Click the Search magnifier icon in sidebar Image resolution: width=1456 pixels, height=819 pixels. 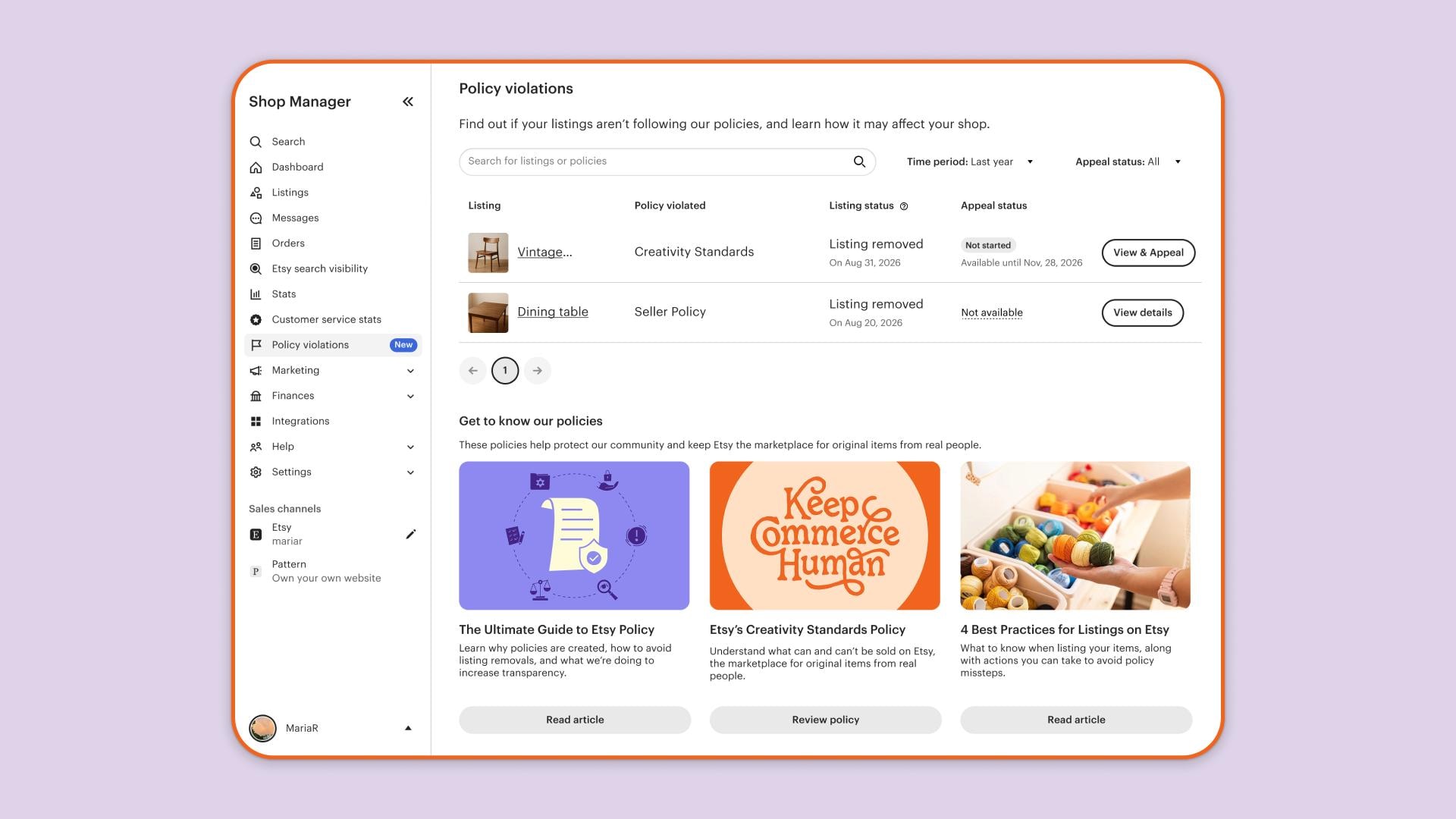(x=256, y=142)
